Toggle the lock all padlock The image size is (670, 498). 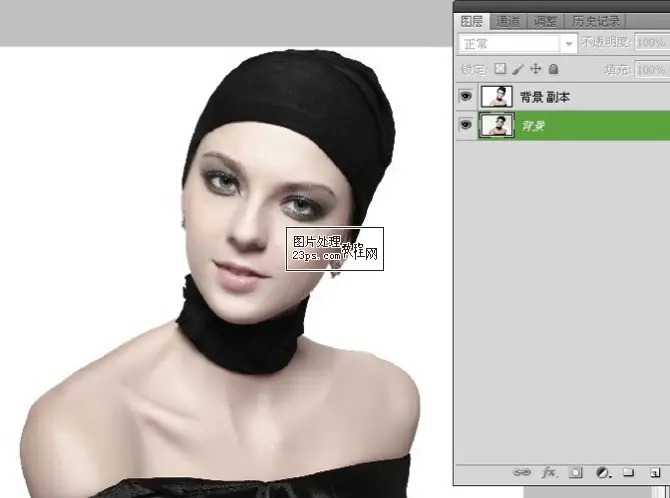click(x=553, y=69)
